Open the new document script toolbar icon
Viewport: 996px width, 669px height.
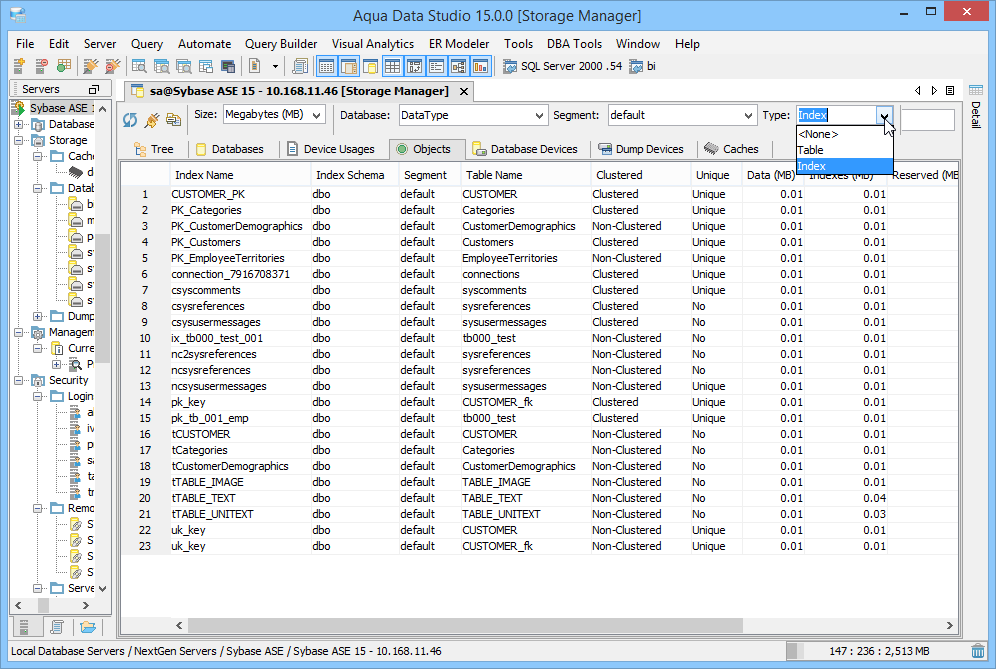[255, 66]
